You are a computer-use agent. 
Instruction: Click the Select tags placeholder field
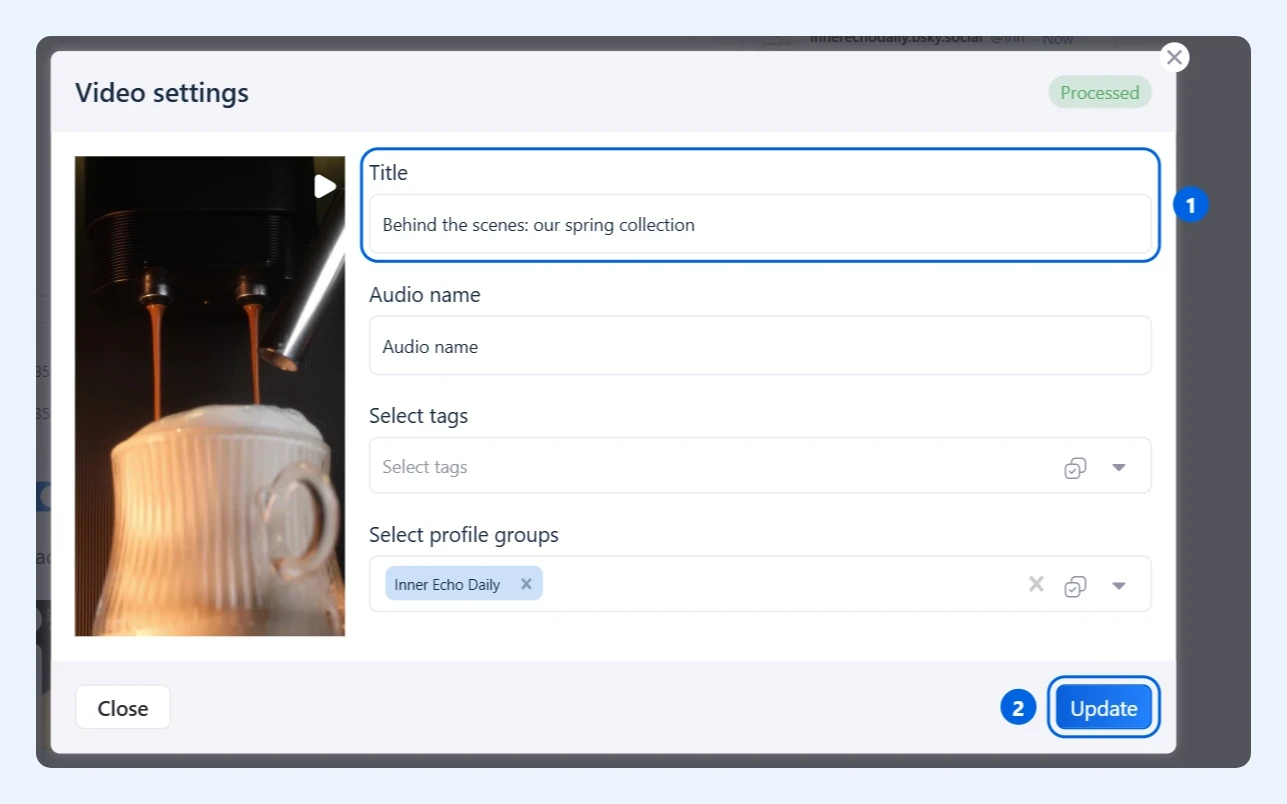tap(760, 466)
